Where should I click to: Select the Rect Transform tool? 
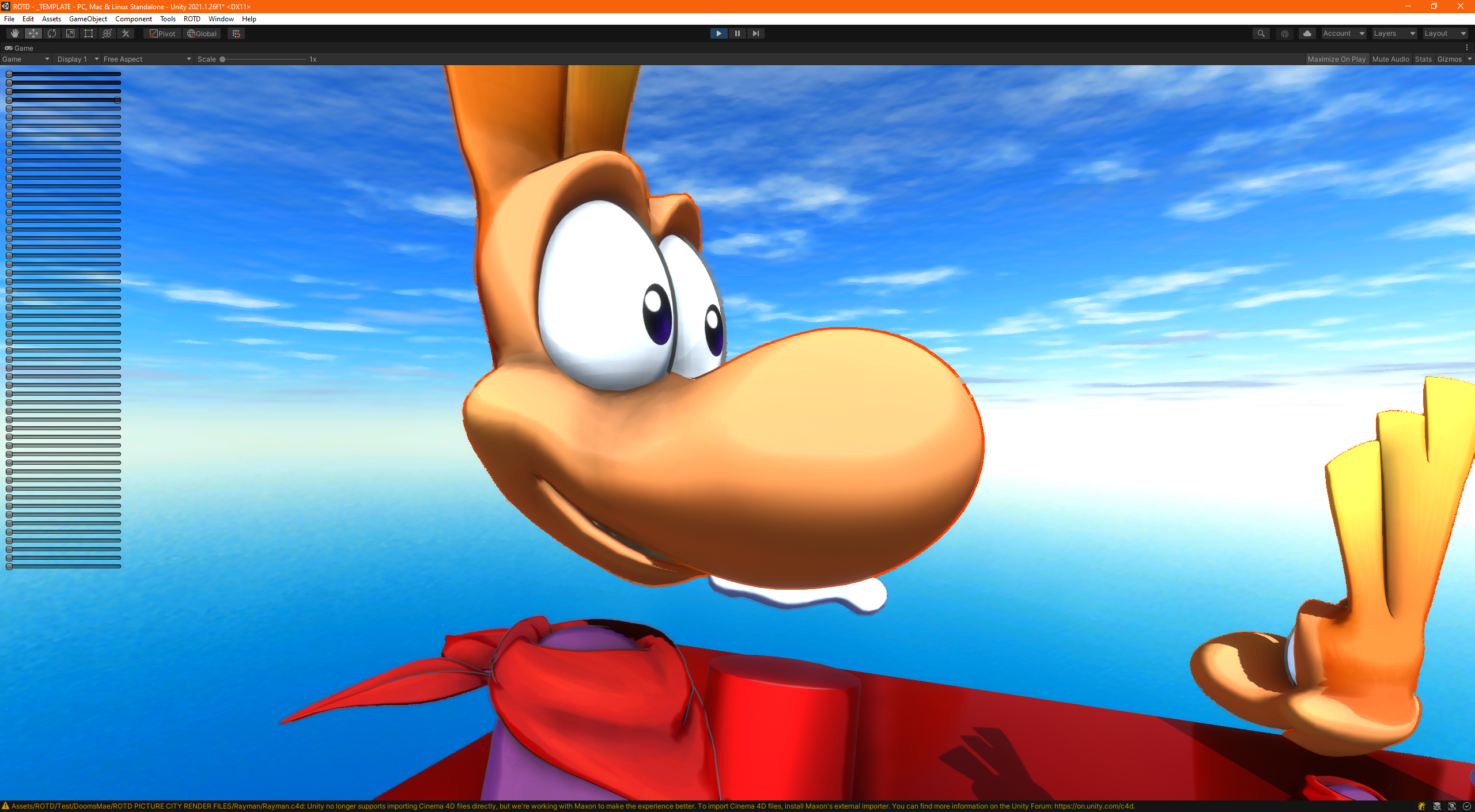(x=89, y=33)
